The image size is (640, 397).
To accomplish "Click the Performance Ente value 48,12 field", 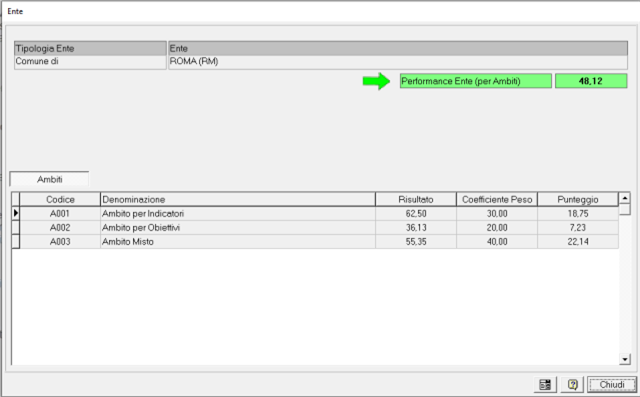I will pos(591,81).
